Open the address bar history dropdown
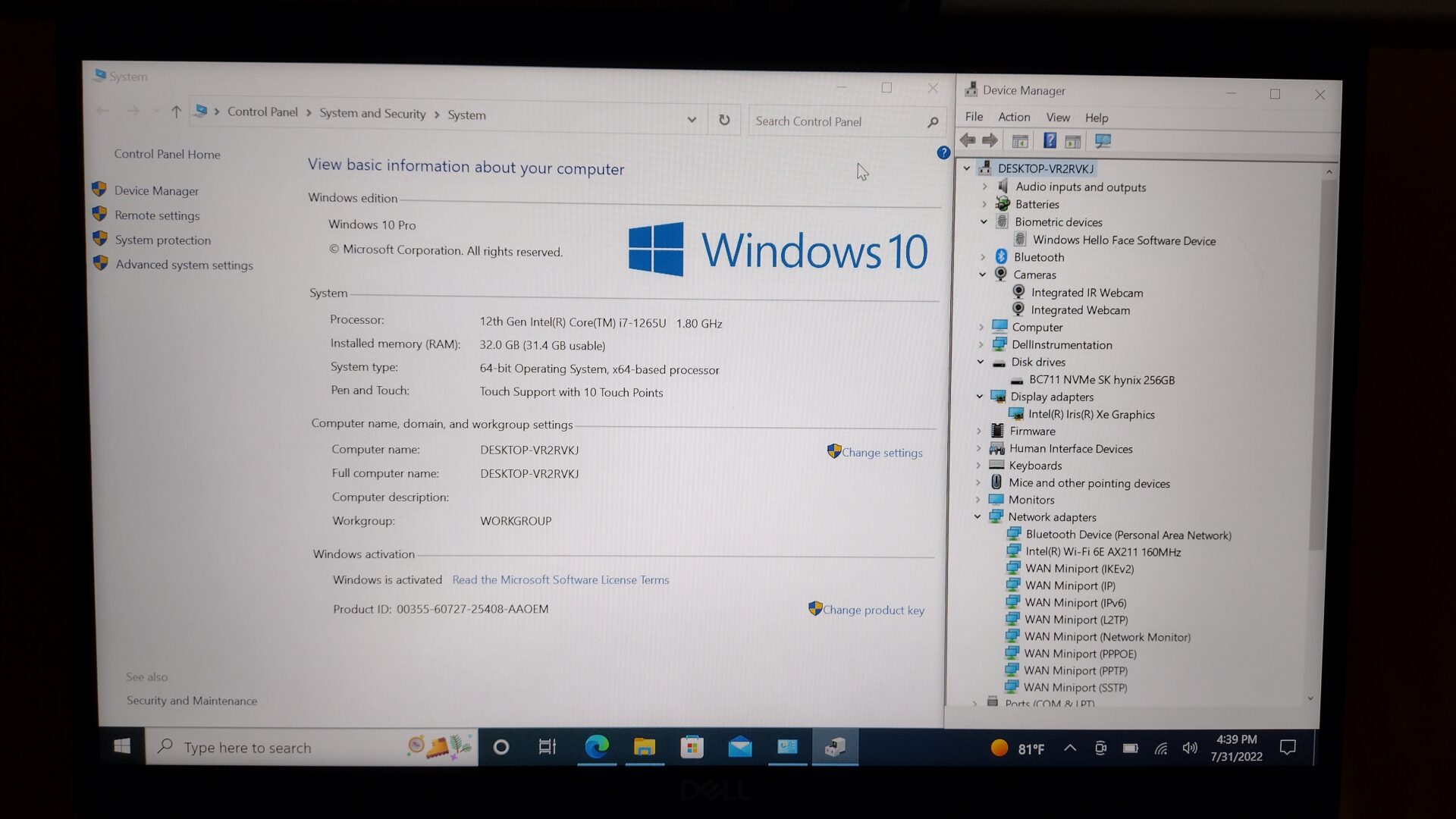Image resolution: width=1456 pixels, height=819 pixels. (692, 119)
